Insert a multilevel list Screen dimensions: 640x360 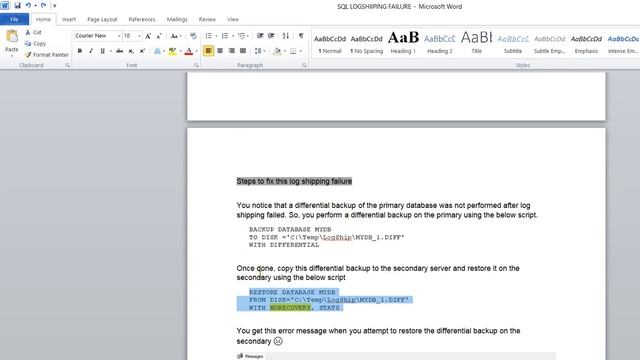pos(242,36)
